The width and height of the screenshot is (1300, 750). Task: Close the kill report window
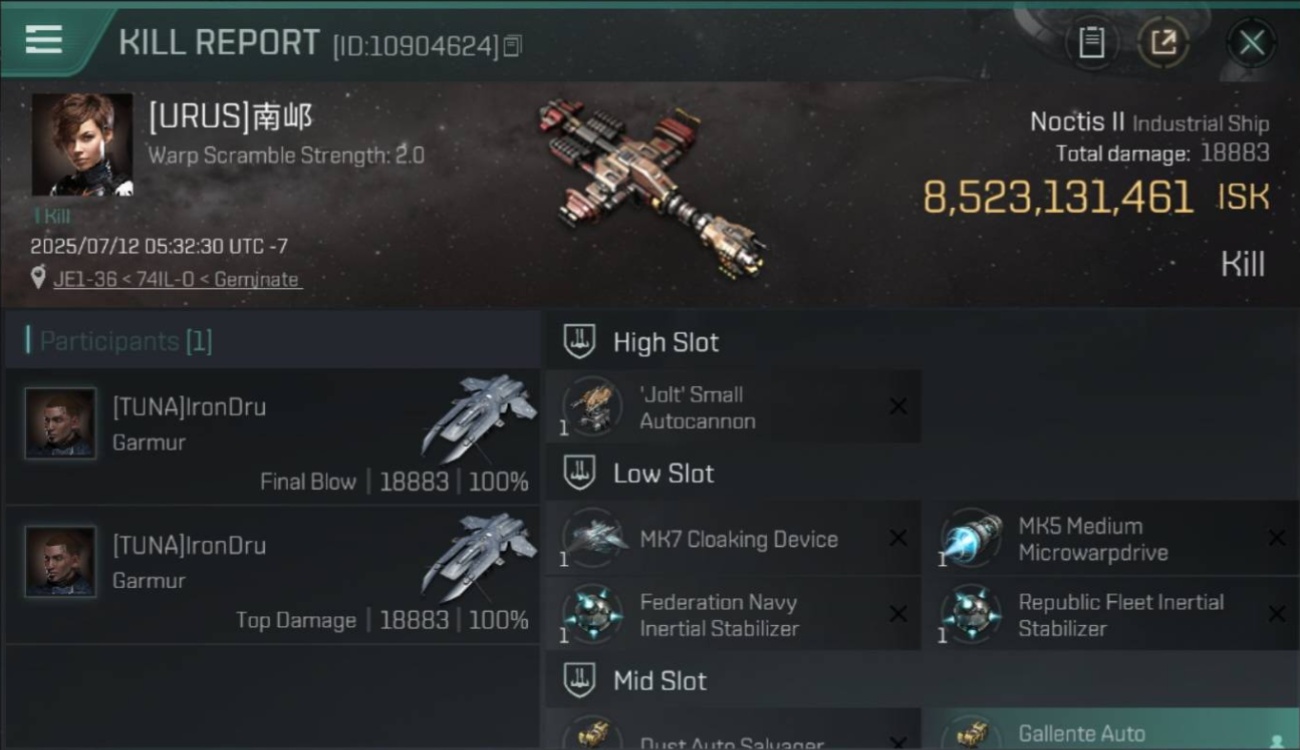pyautogui.click(x=1251, y=43)
